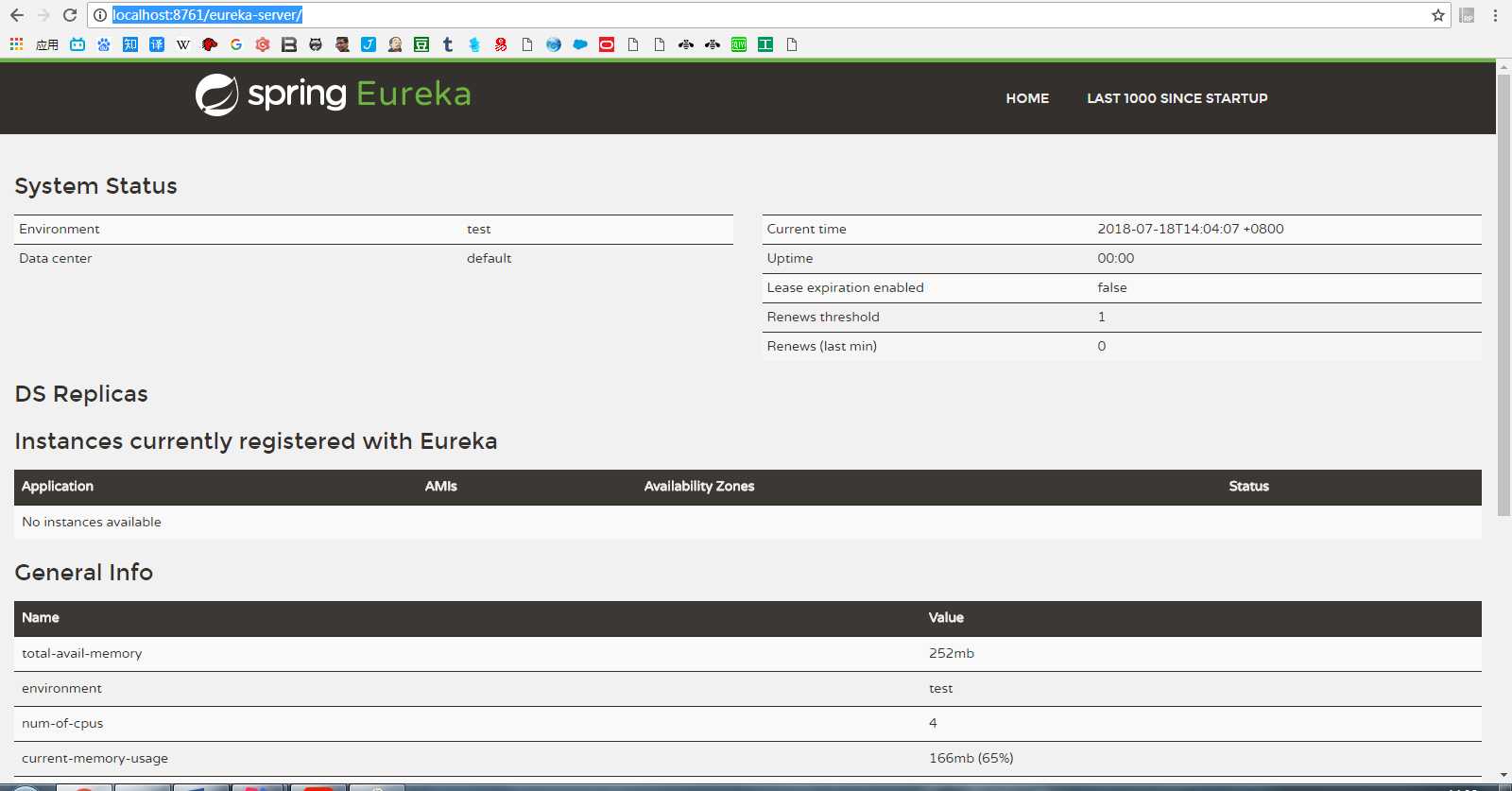This screenshot has width=1512, height=791.
Task: Click the extension icon beside the star
Action: 1467,15
